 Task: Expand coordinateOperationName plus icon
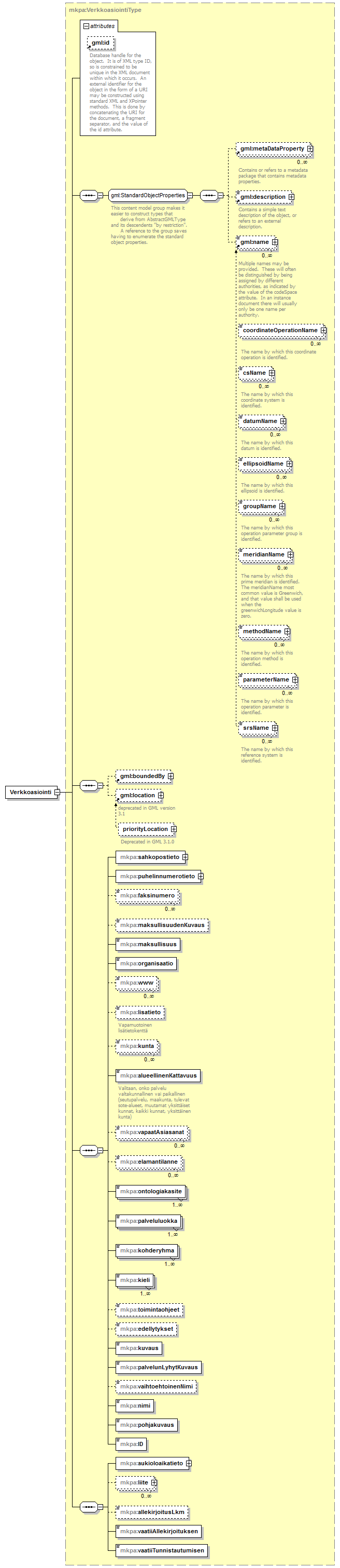pyautogui.click(x=323, y=331)
